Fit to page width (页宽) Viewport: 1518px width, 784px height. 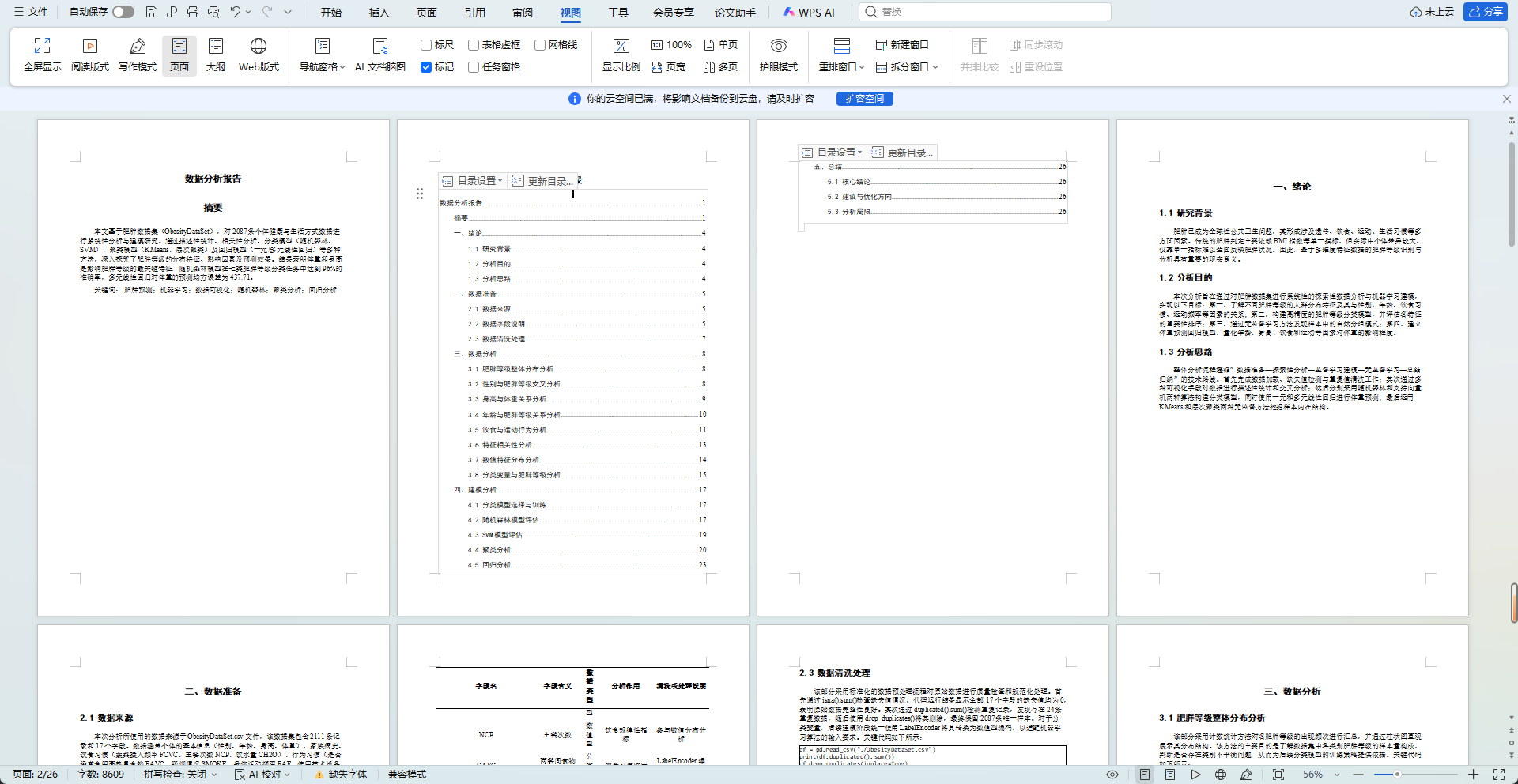point(669,67)
